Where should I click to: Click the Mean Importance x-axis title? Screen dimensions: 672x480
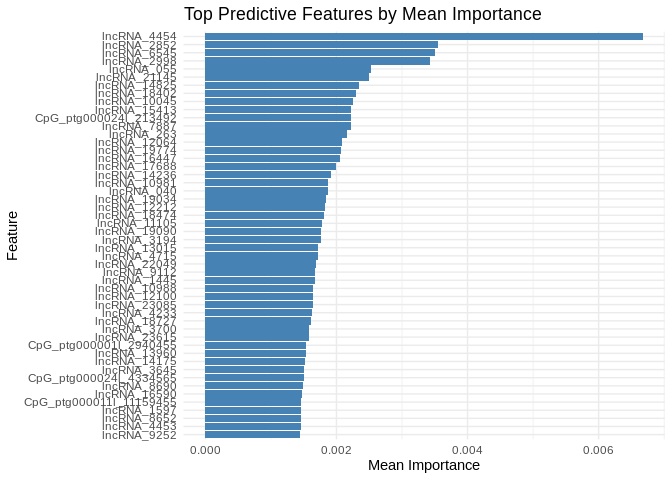coord(424,465)
